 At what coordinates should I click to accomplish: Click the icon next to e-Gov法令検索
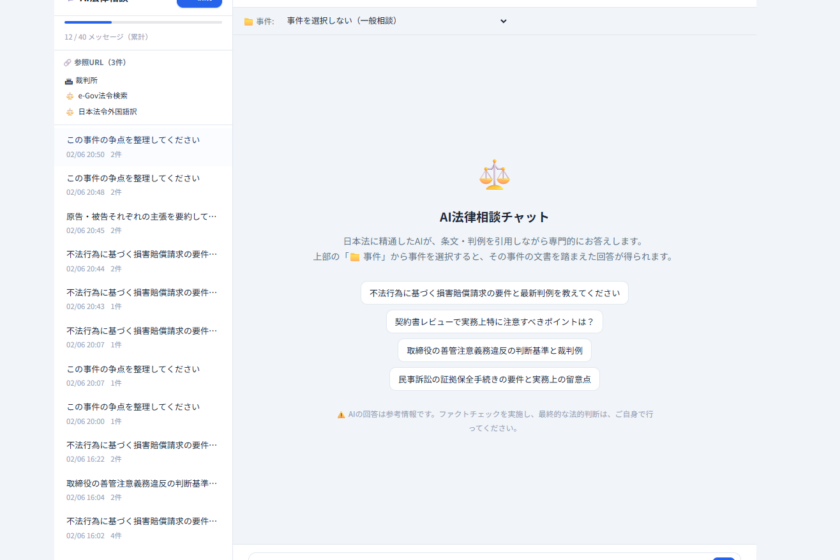pos(69,96)
